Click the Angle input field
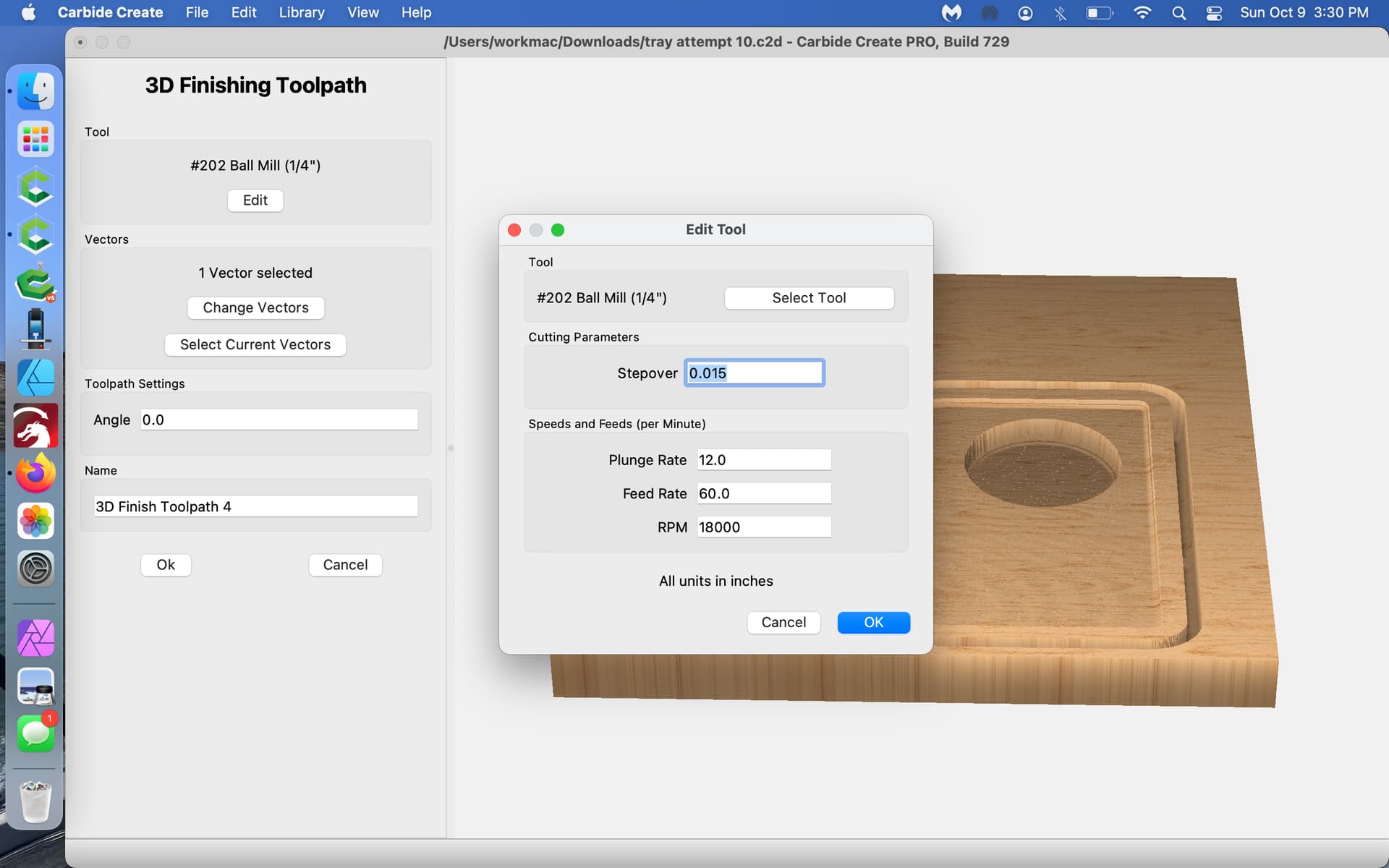The image size is (1389, 868). 279,420
